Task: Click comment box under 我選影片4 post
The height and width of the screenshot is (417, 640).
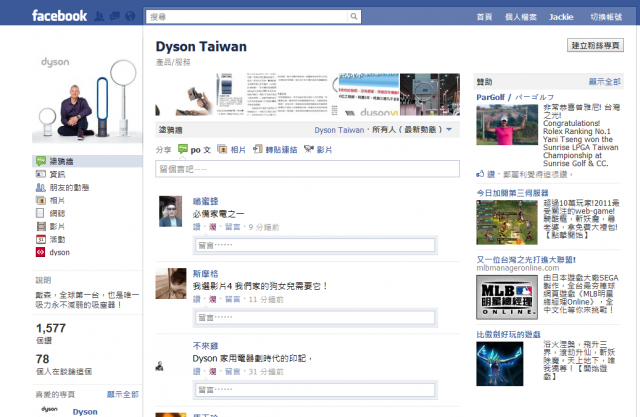Action: click(x=315, y=317)
